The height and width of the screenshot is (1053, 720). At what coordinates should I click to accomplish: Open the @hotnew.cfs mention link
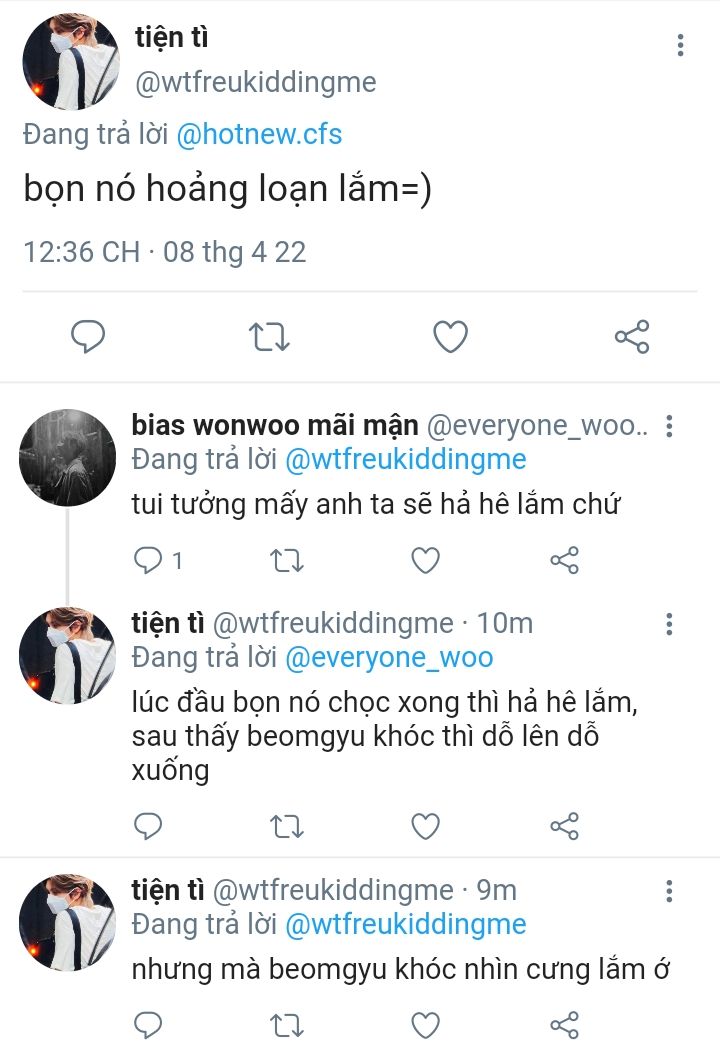[x=259, y=134]
